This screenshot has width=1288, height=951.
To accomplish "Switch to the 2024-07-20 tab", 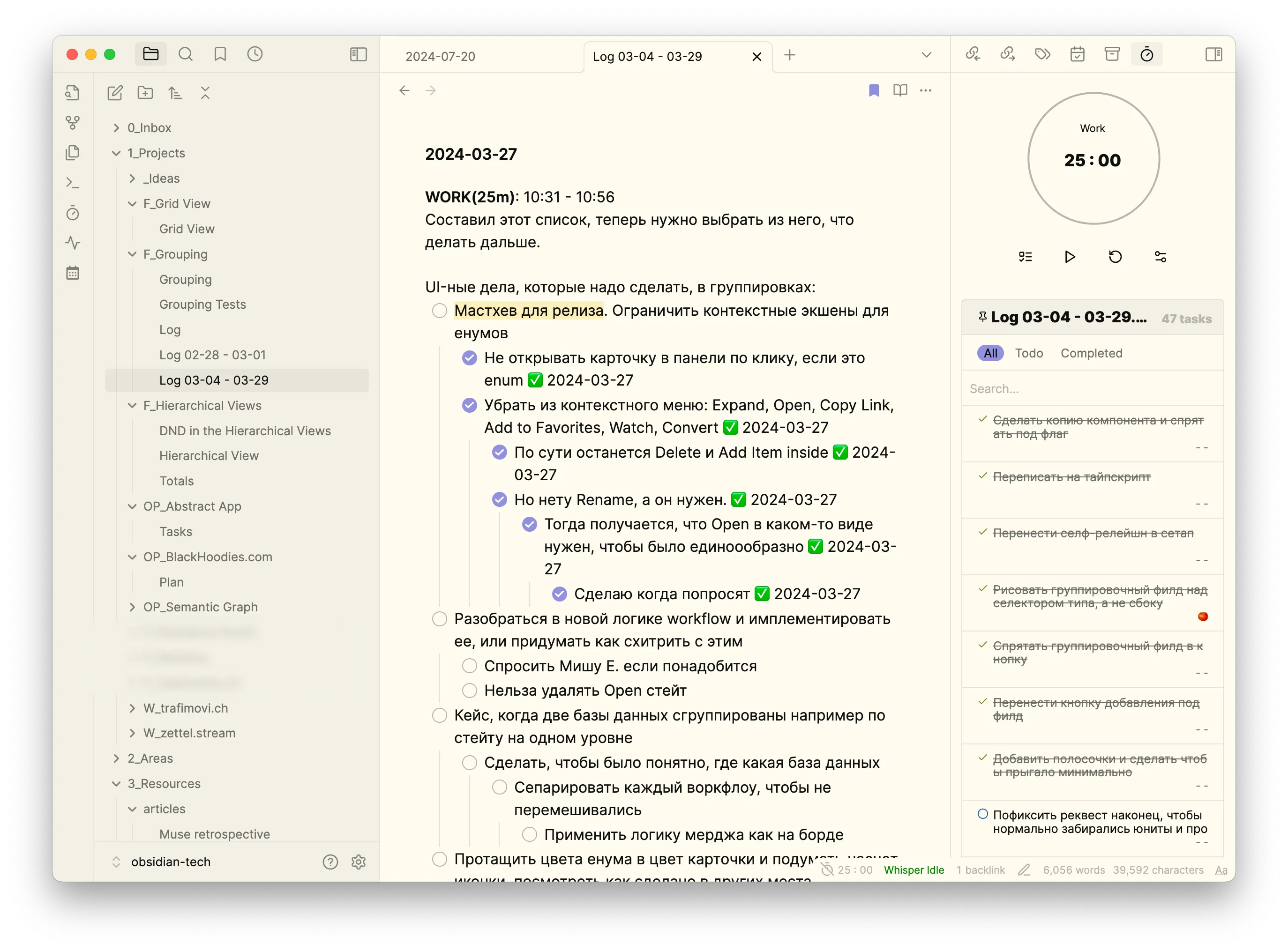I will [441, 56].
